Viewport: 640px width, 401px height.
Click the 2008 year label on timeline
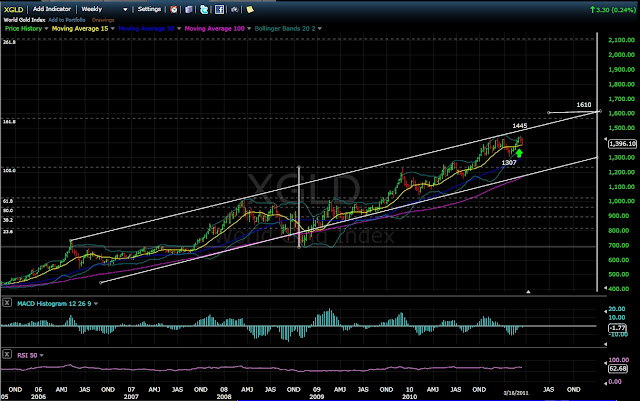click(x=224, y=397)
